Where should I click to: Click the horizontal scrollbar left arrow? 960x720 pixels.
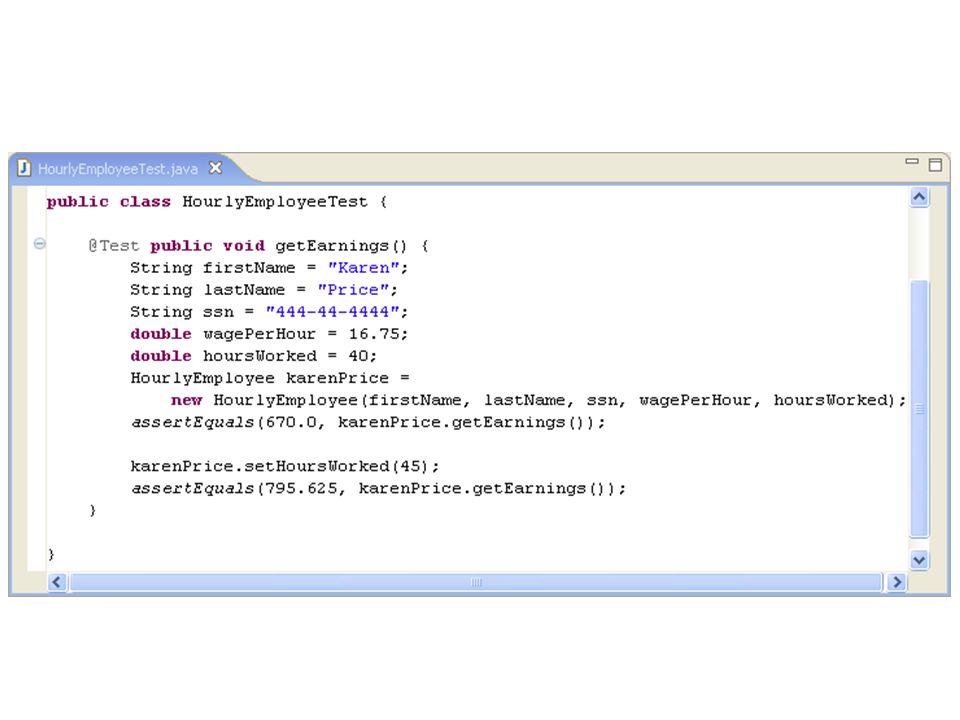tap(57, 582)
